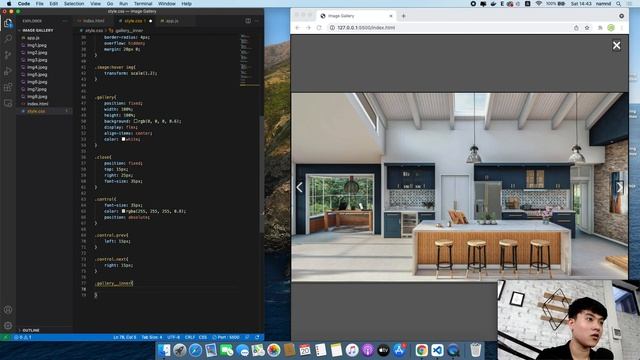Close the gallery with the X icon

pyautogui.click(x=616, y=45)
